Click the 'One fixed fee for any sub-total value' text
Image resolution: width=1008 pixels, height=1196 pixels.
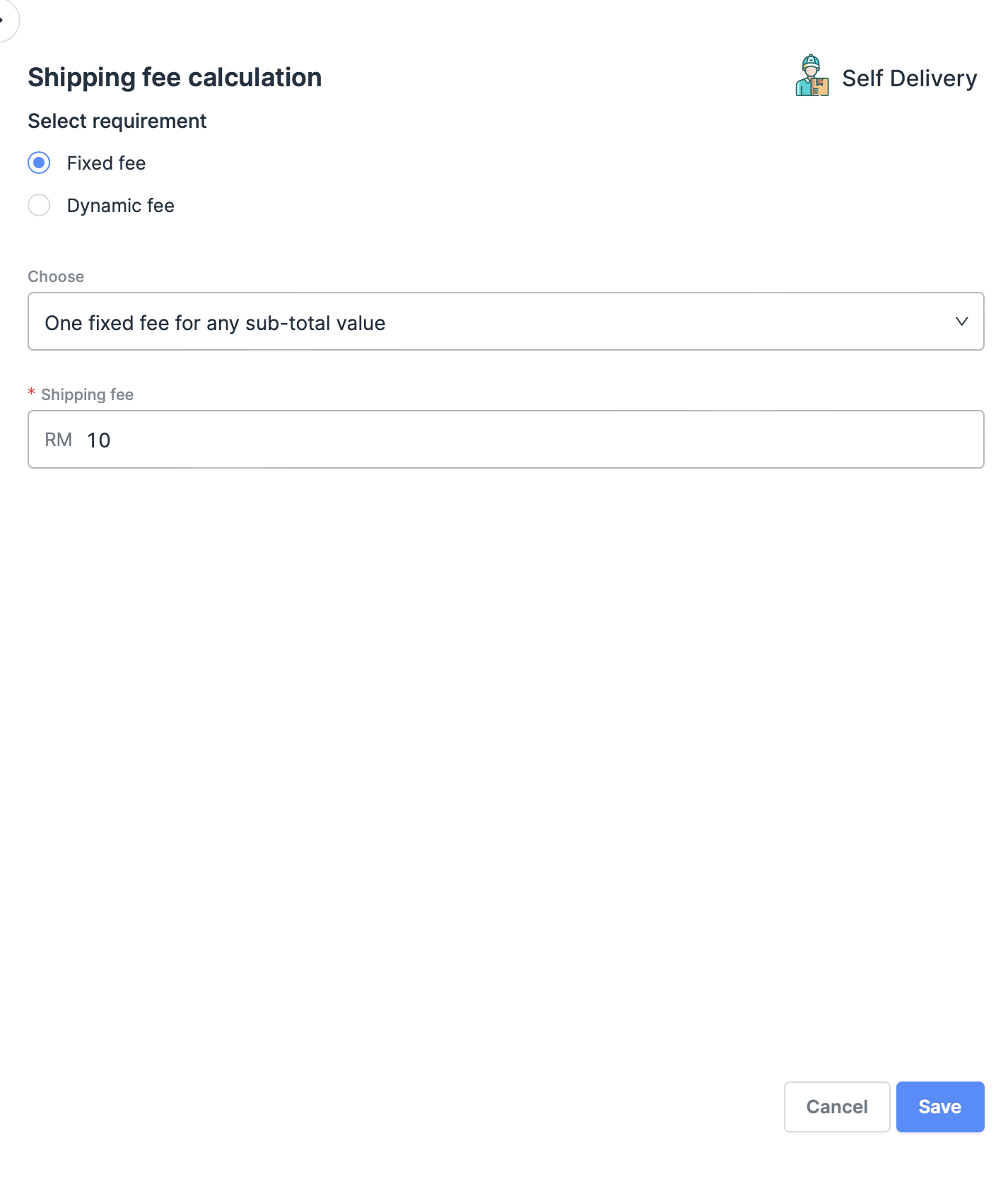215,323
